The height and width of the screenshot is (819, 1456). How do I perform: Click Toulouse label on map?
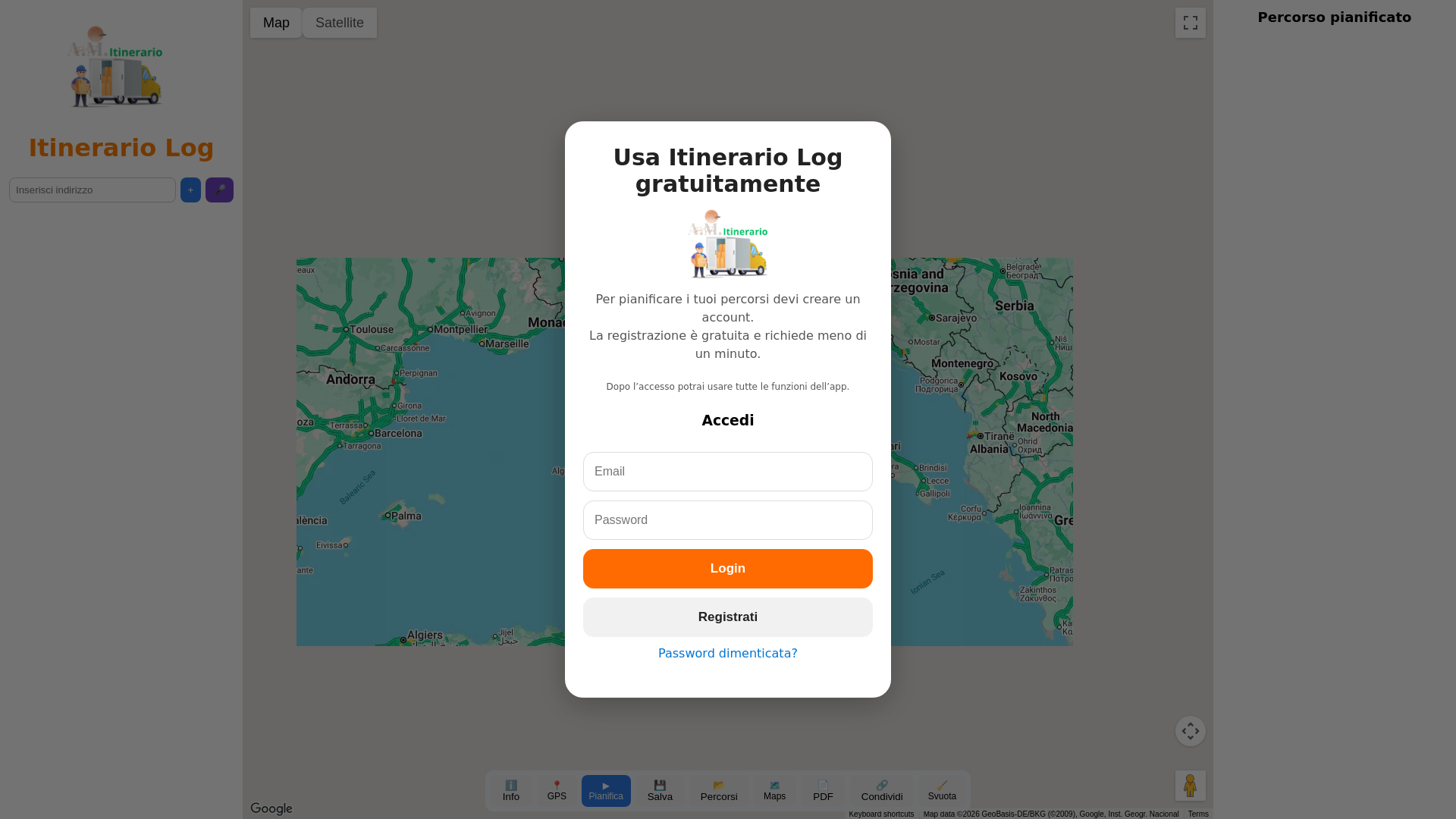372,330
